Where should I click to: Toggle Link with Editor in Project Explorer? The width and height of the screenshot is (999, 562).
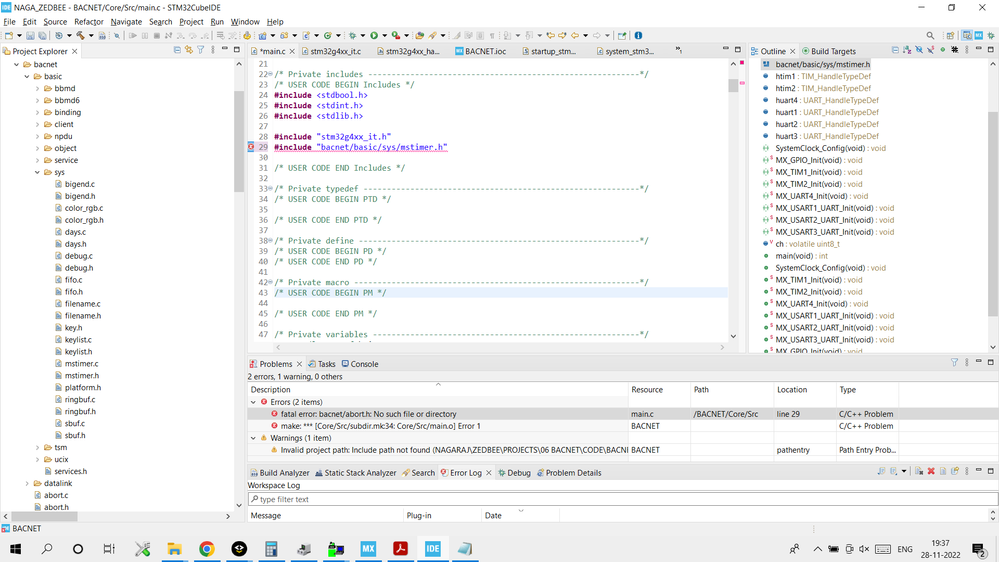(189, 50)
